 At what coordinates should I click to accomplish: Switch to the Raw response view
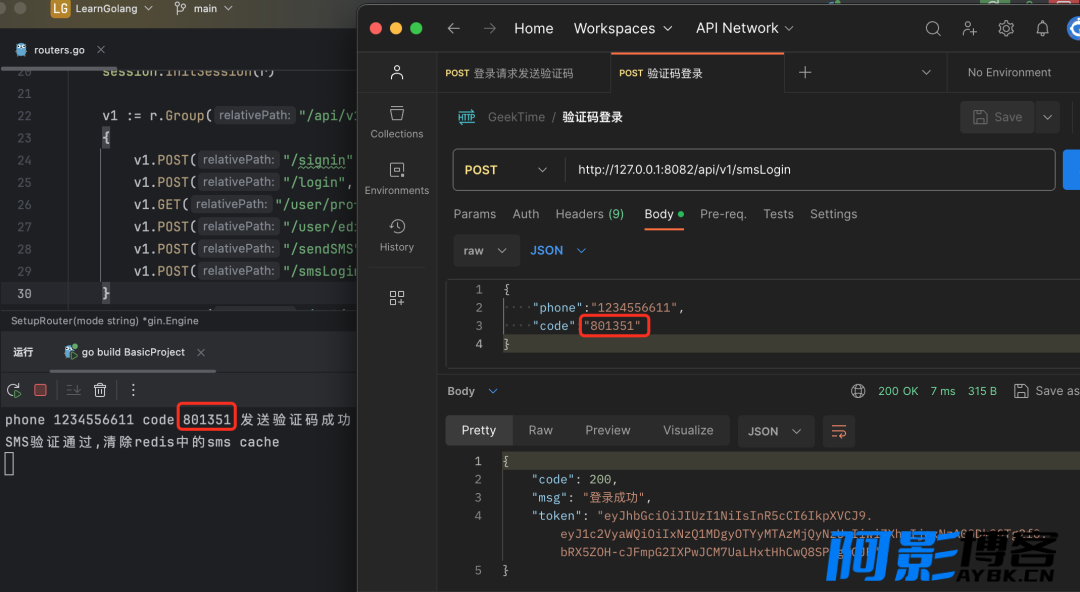pyautogui.click(x=541, y=430)
